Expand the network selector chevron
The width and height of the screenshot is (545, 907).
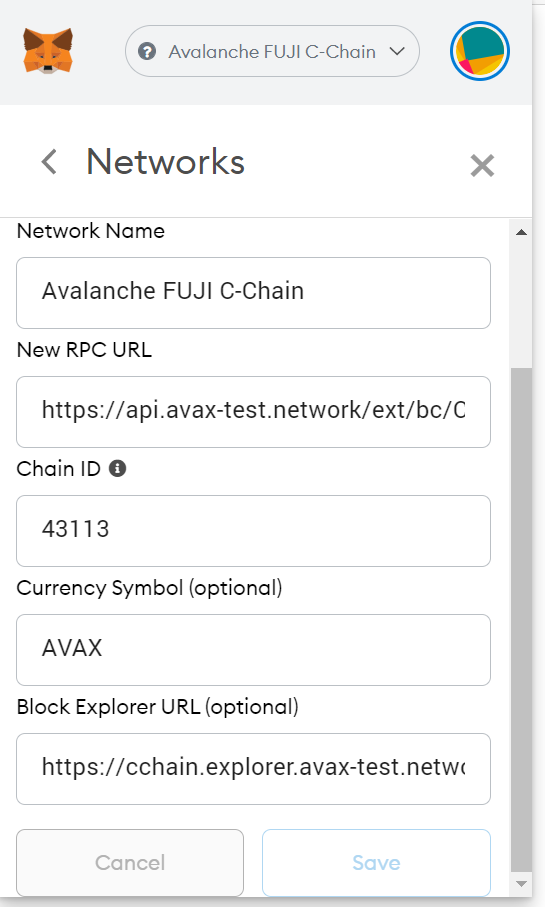click(x=397, y=51)
